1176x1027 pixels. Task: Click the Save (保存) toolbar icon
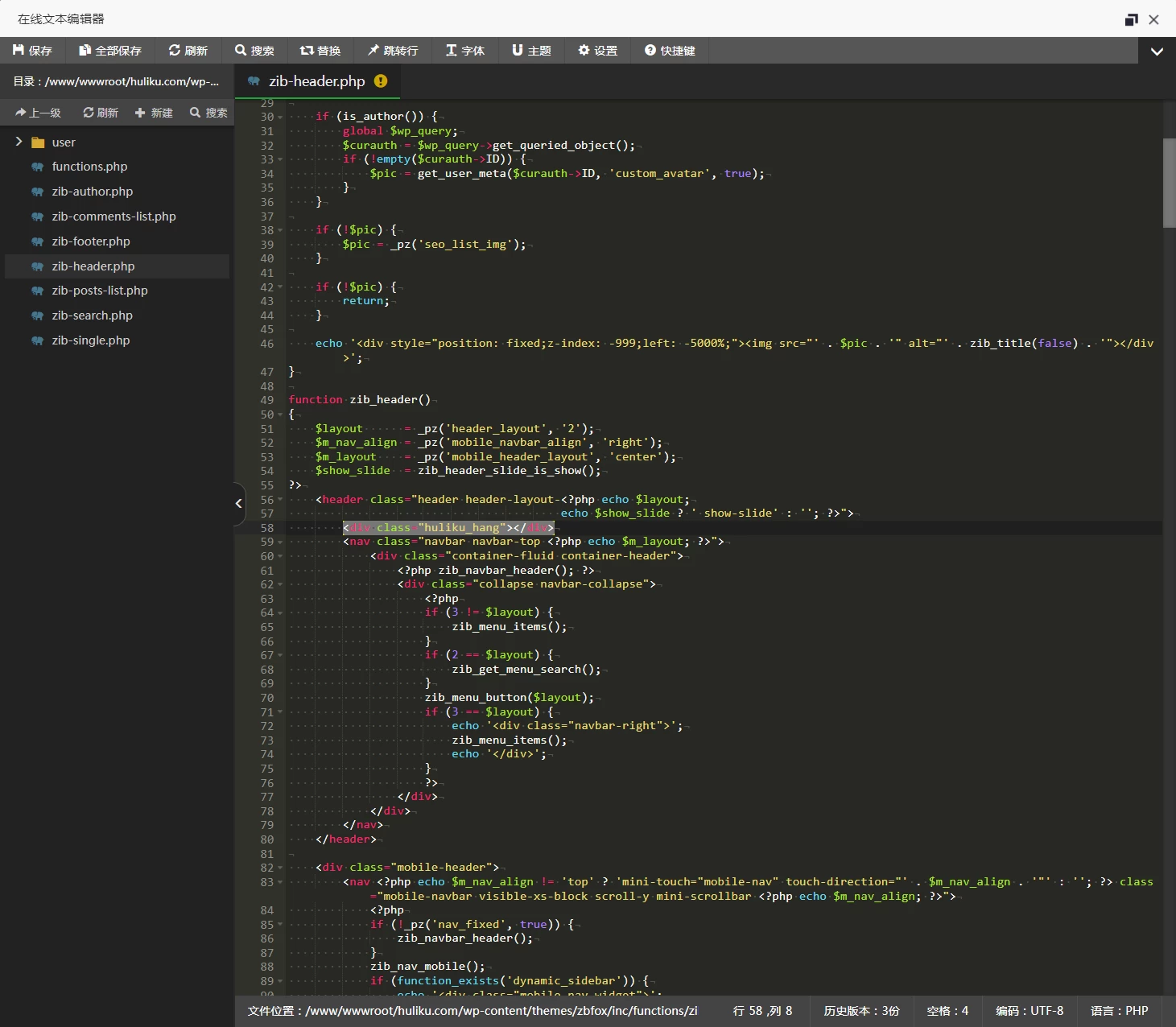32,51
